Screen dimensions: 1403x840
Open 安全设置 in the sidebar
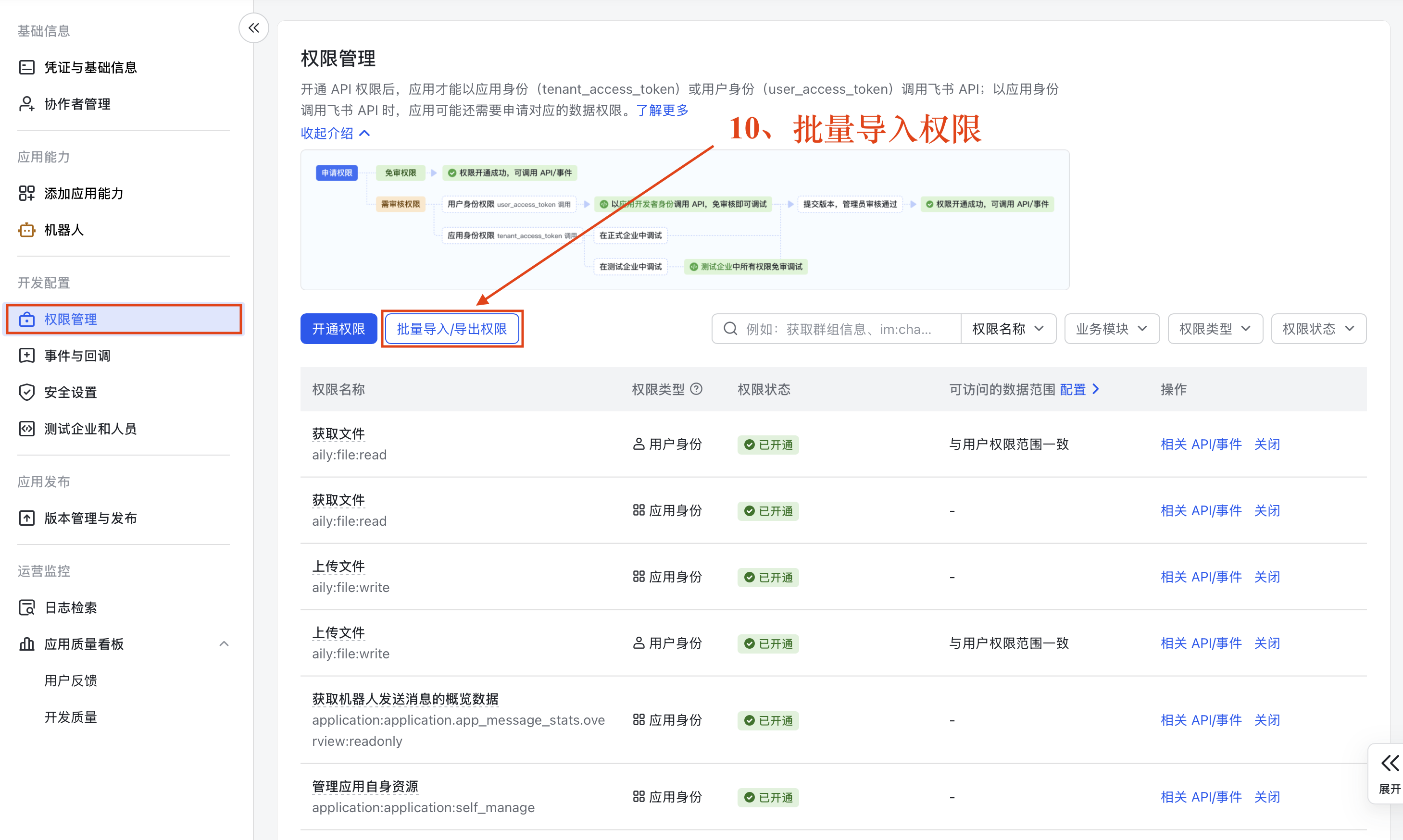[124, 392]
